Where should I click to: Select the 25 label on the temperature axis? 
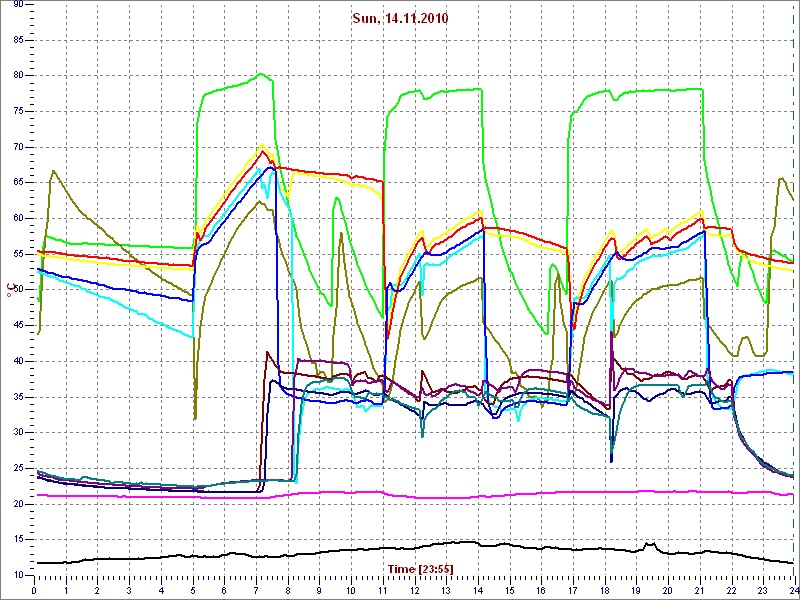pyautogui.click(x=17, y=468)
